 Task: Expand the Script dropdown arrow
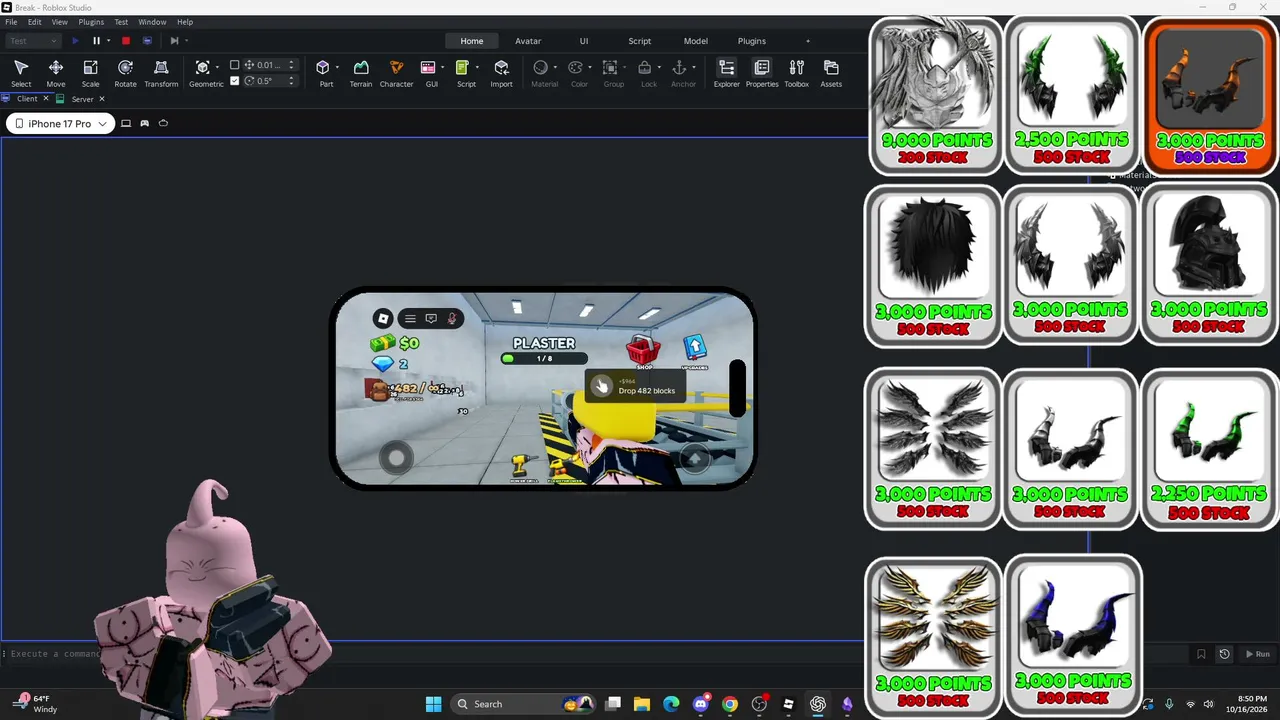[477, 68]
